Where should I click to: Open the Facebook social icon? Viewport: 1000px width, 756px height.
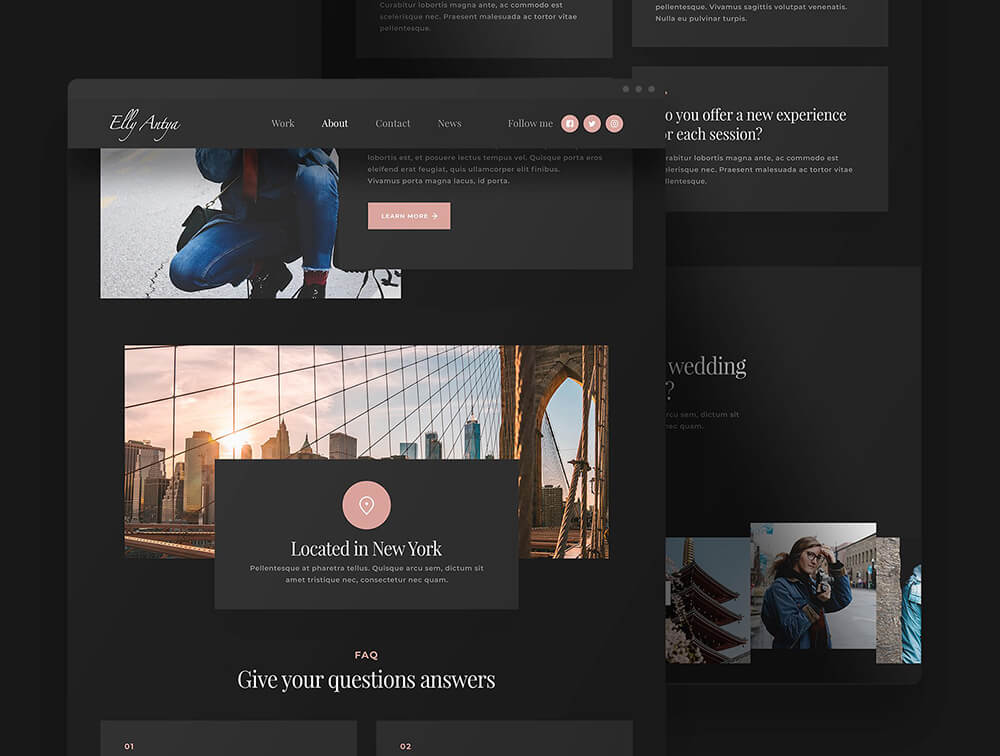click(x=570, y=124)
